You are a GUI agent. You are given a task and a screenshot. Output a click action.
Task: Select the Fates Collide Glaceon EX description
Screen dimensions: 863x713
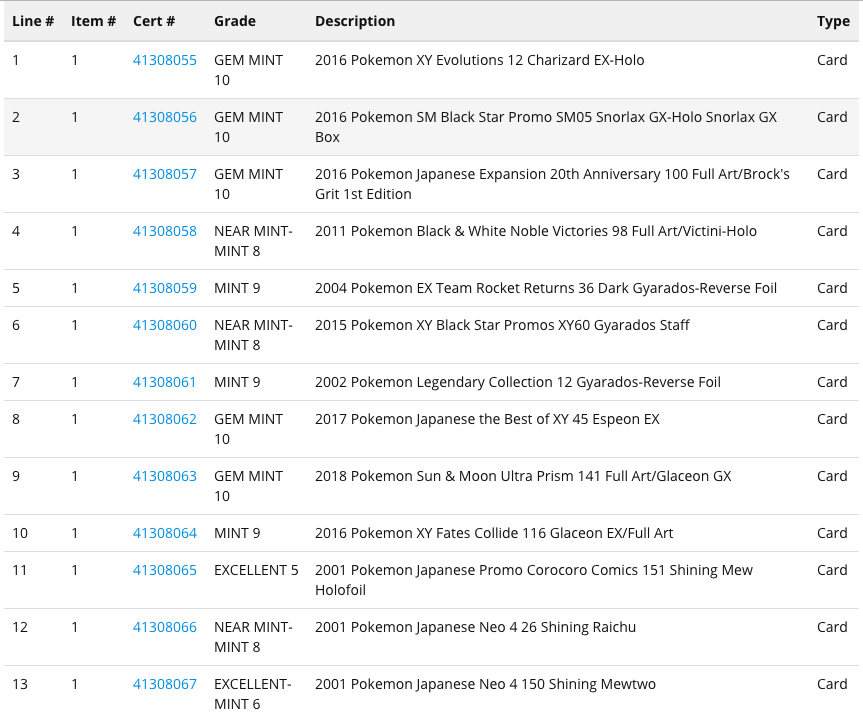click(494, 534)
